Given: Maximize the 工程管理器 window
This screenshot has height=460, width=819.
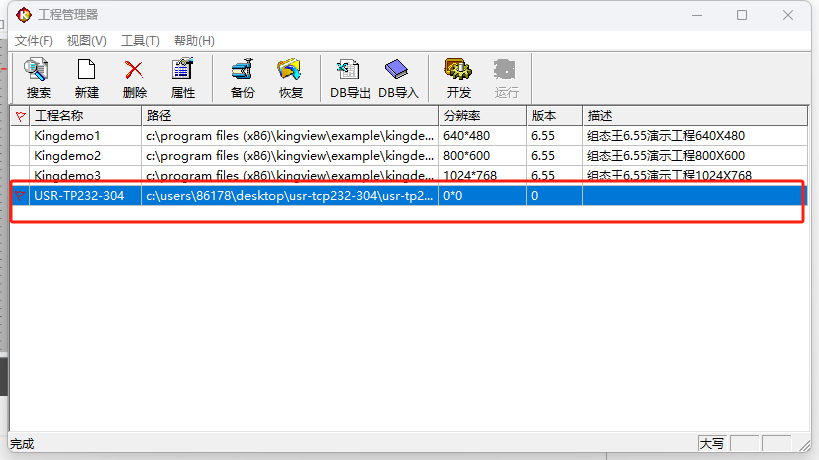Looking at the screenshot, I should [x=742, y=15].
